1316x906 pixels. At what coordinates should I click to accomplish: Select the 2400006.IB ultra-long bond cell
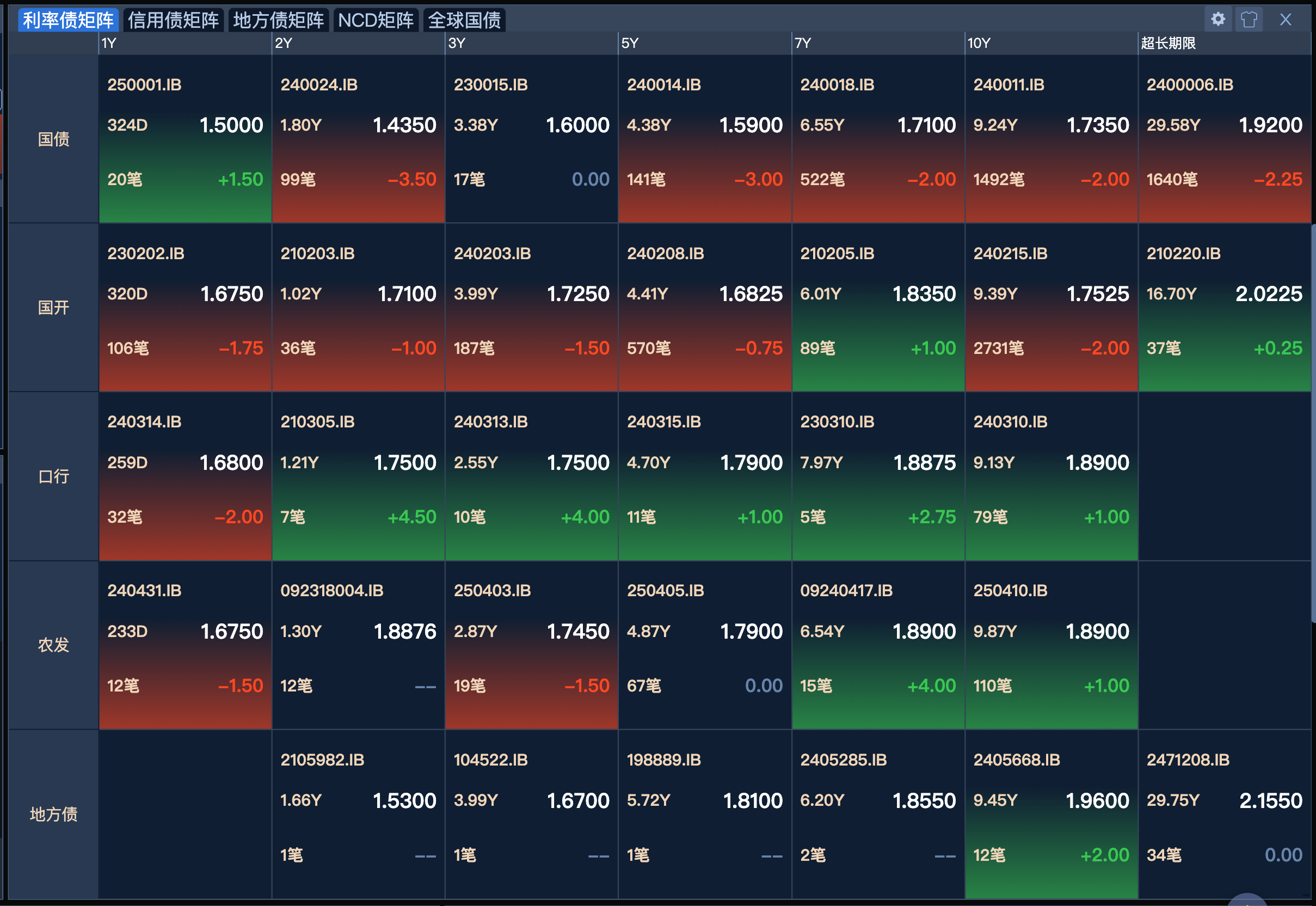point(1224,138)
